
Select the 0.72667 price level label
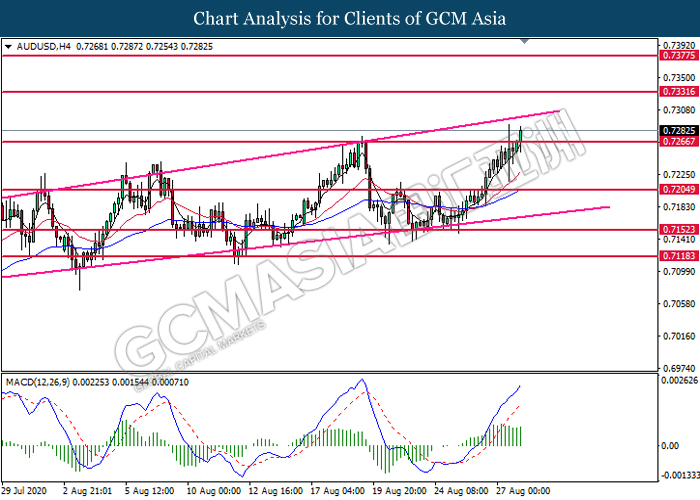[x=679, y=142]
